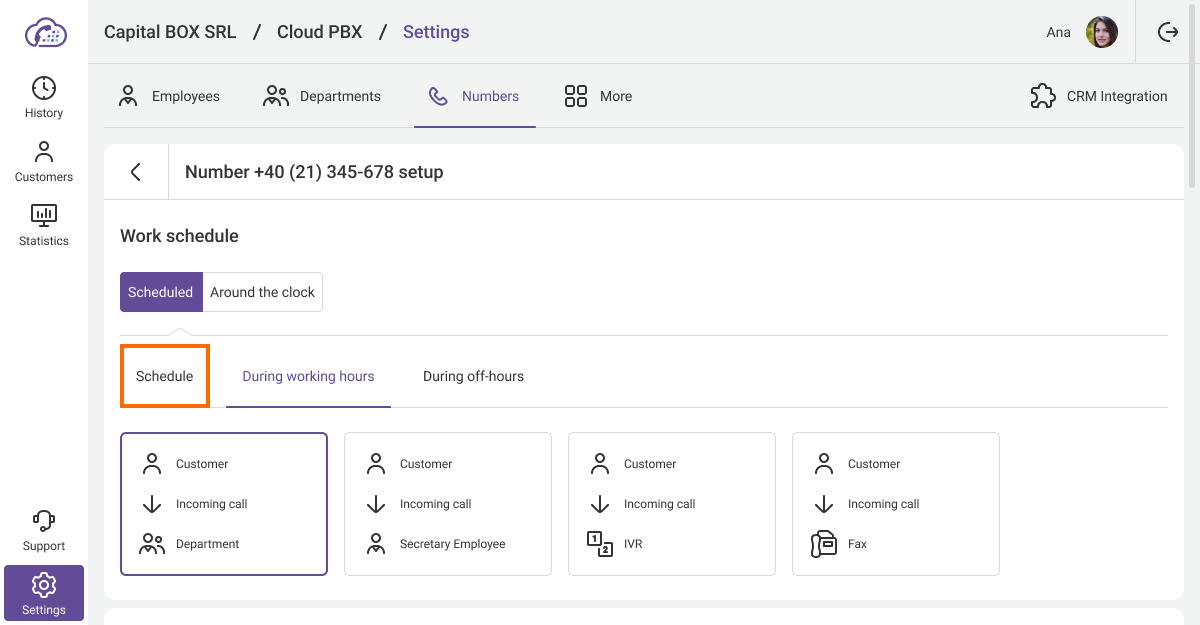Image resolution: width=1200 pixels, height=625 pixels.
Task: Open the Employees tab
Action: (x=169, y=96)
